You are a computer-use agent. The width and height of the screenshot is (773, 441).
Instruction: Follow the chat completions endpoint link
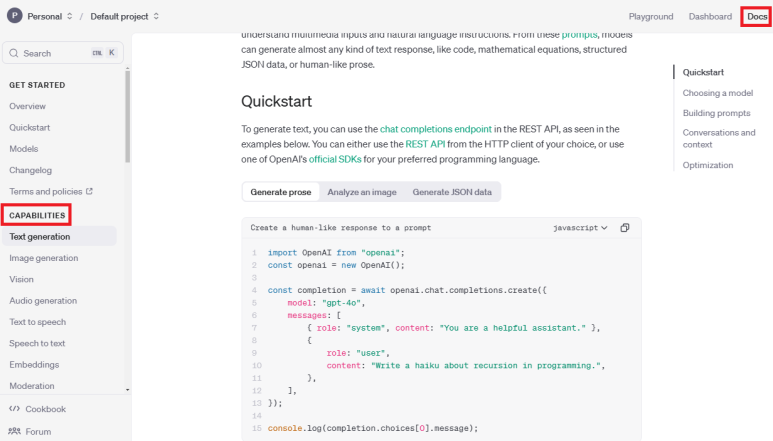tap(436, 129)
